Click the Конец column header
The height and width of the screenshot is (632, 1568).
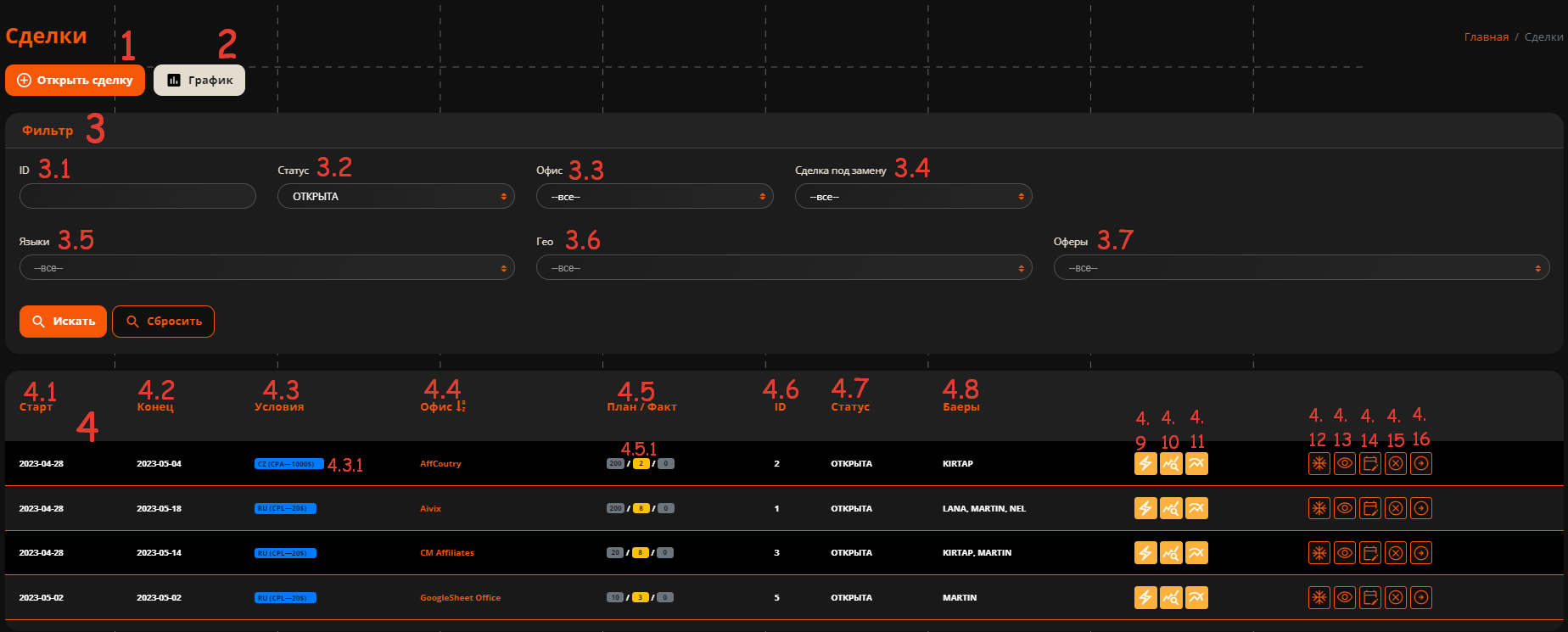pos(155,407)
